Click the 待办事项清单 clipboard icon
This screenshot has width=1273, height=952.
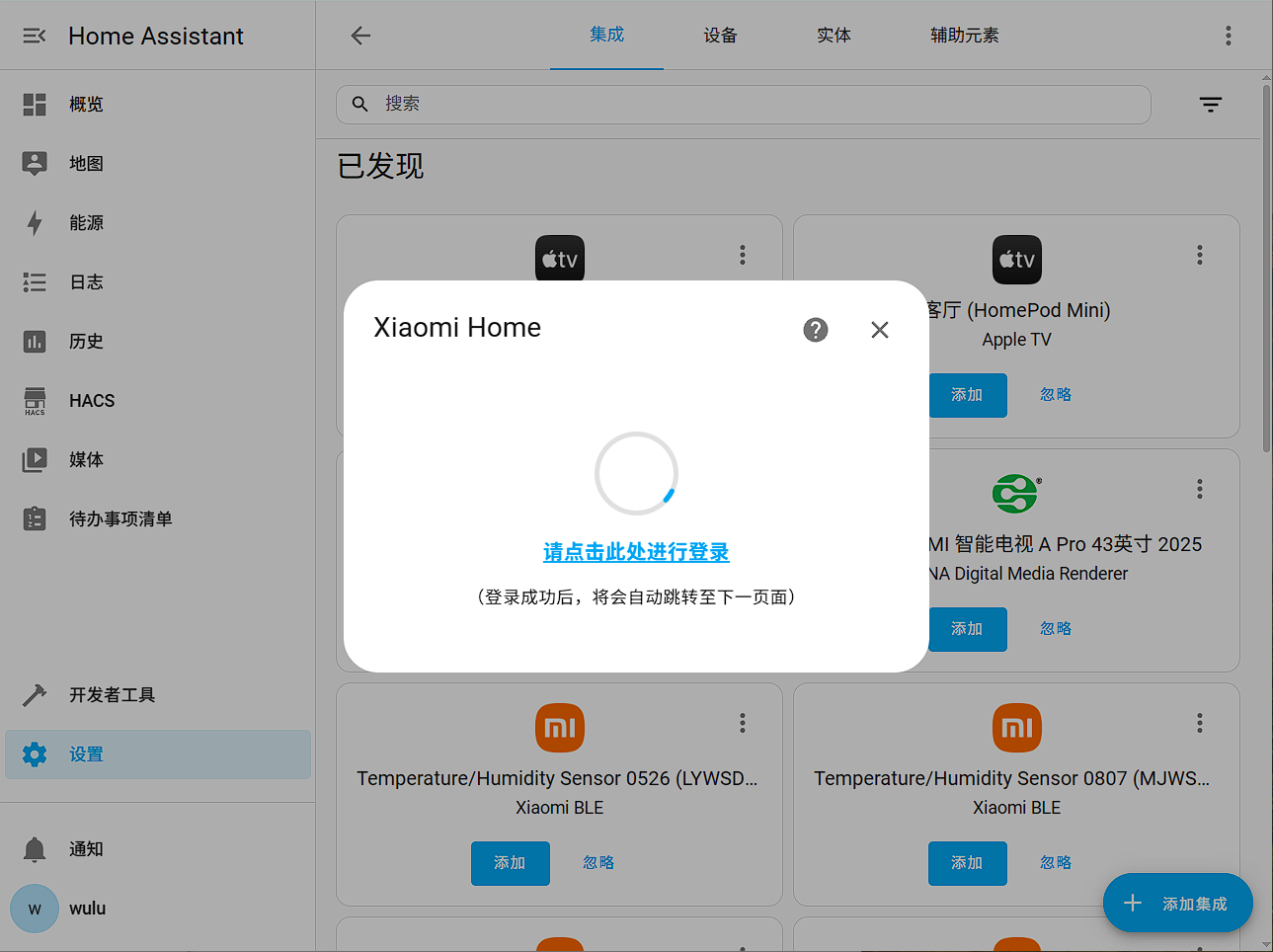pos(35,518)
